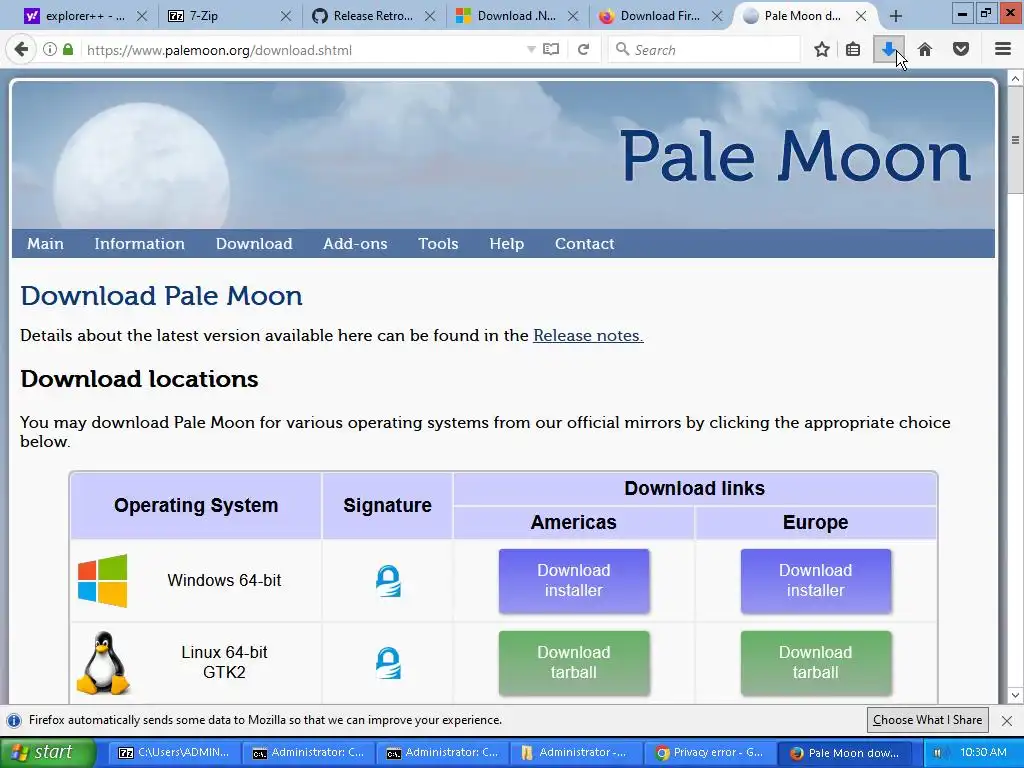1024x768 pixels.
Task: Close the Download .N... tab
Action: 573,16
